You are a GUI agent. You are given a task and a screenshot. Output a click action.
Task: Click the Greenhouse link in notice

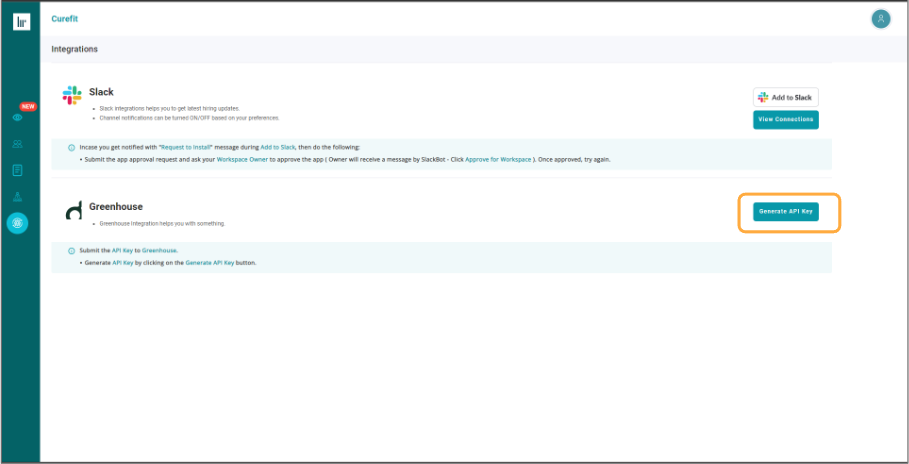pos(159,251)
